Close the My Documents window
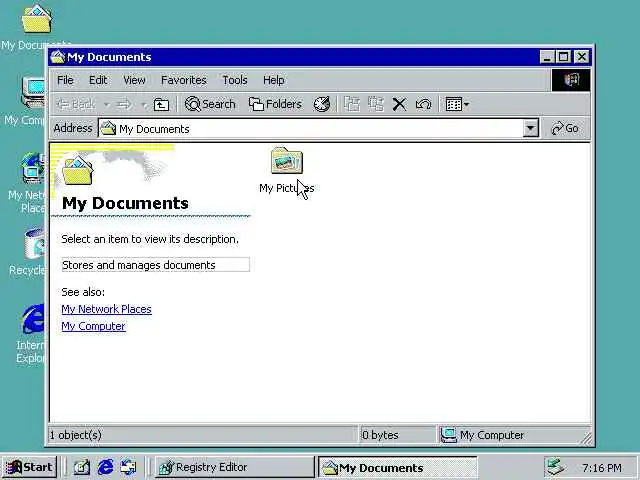The width and height of the screenshot is (640, 480). point(582,57)
